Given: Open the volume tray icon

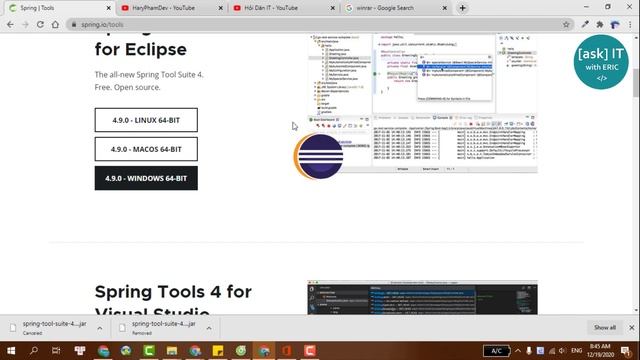Looking at the screenshot, I should pos(562,351).
